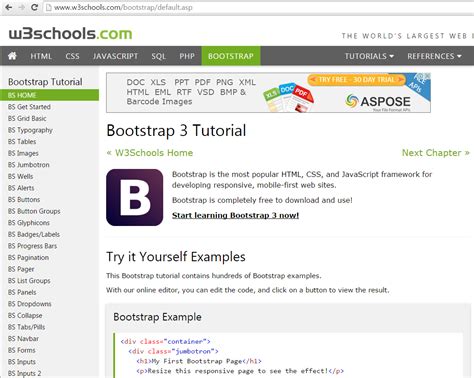Click the My First Bootstrap Page code line
This screenshot has height=378, width=474.
click(x=199, y=361)
